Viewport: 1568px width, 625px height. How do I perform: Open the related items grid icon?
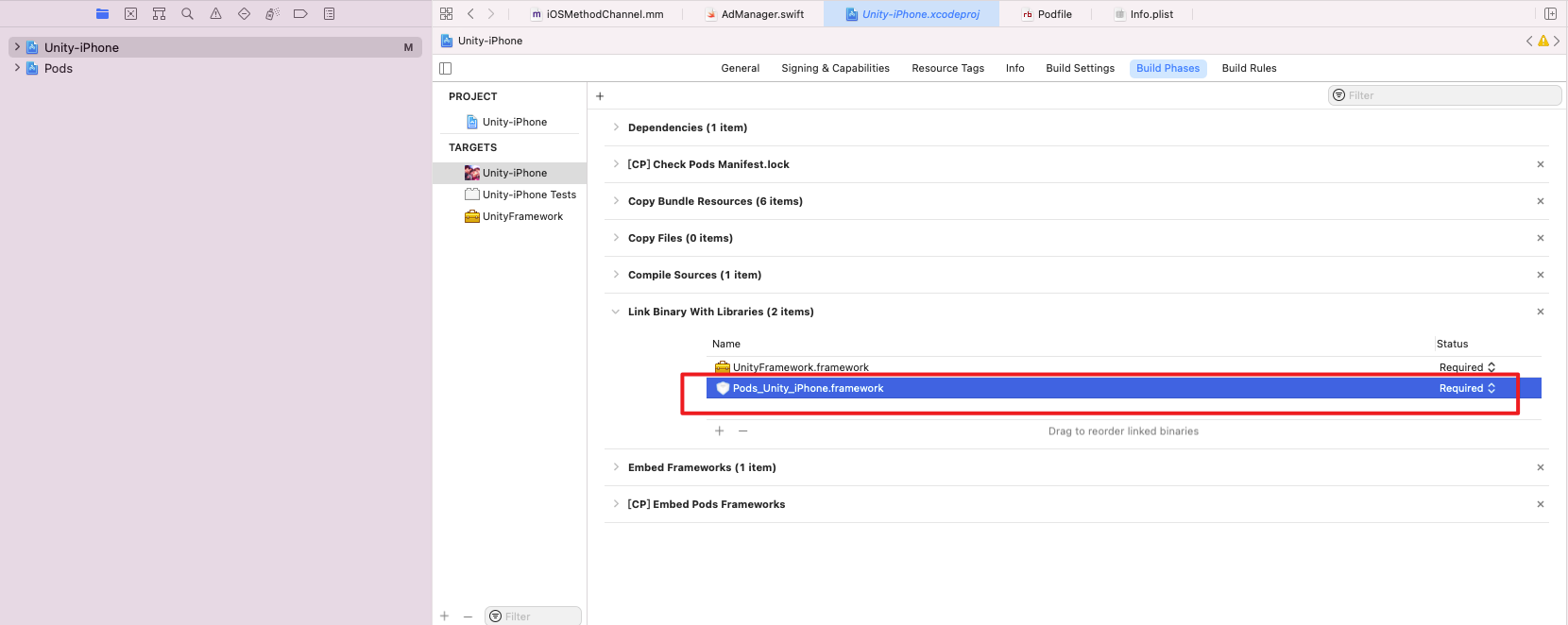tap(447, 14)
